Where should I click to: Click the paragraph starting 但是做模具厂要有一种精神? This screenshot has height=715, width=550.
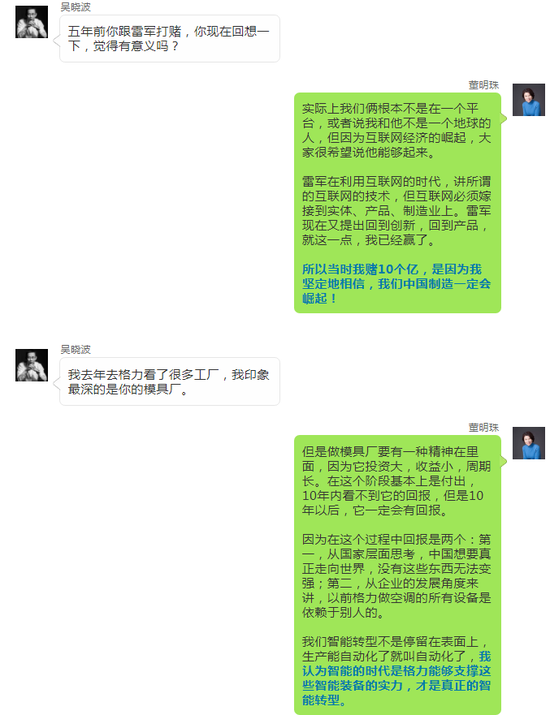pyautogui.click(x=396, y=481)
